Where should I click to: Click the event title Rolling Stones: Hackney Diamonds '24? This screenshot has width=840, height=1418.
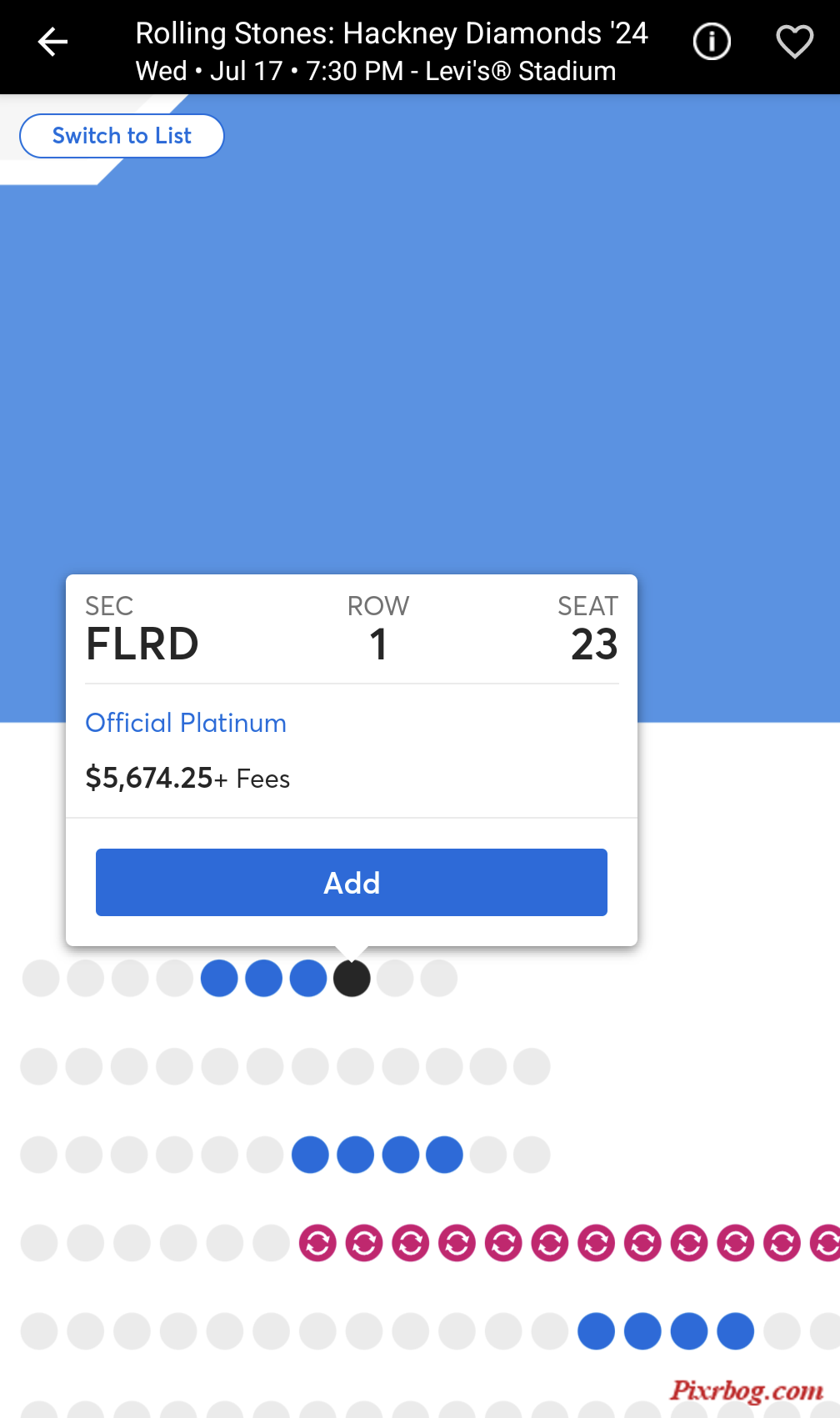click(x=392, y=33)
